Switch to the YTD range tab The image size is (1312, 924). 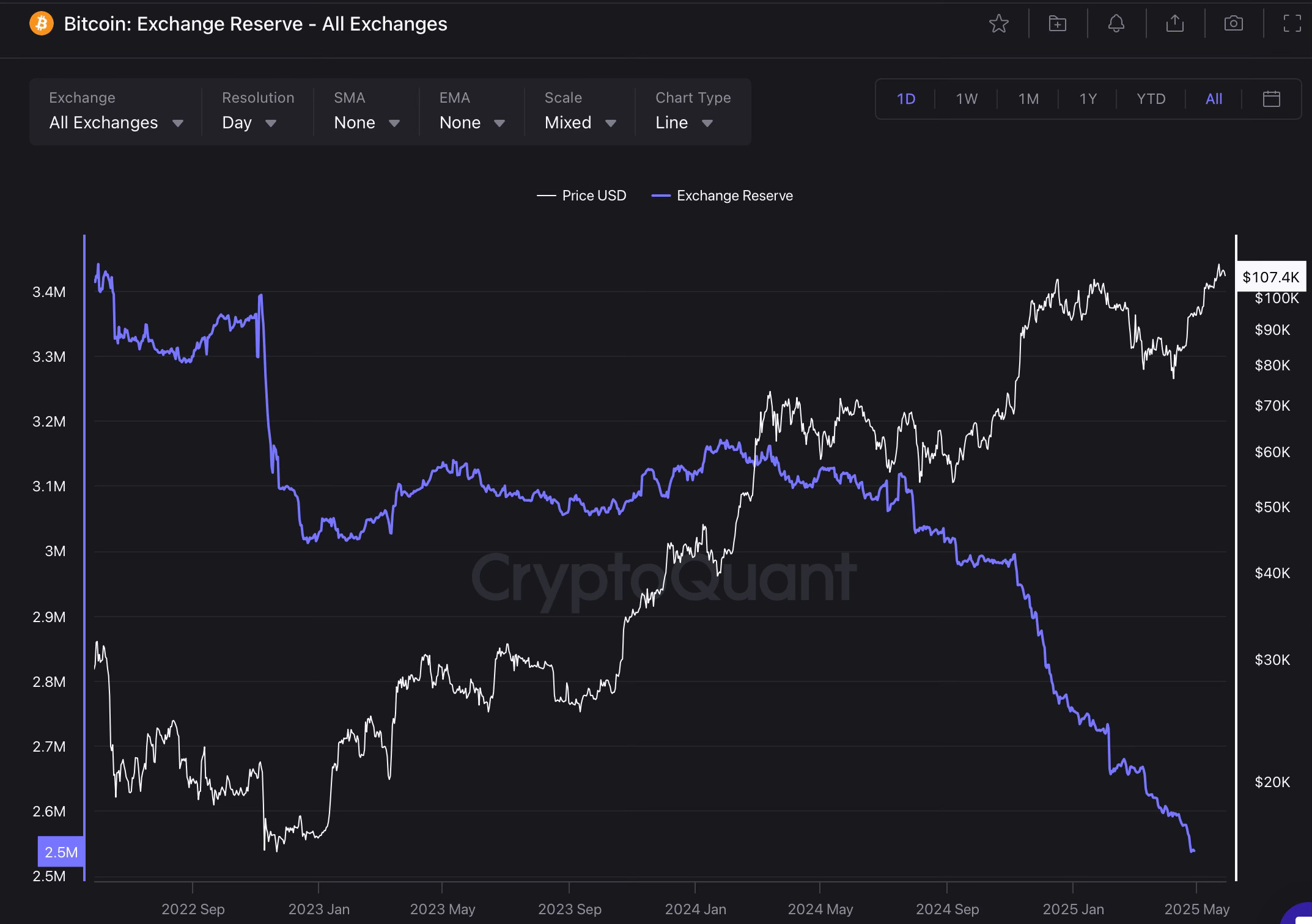click(1151, 99)
